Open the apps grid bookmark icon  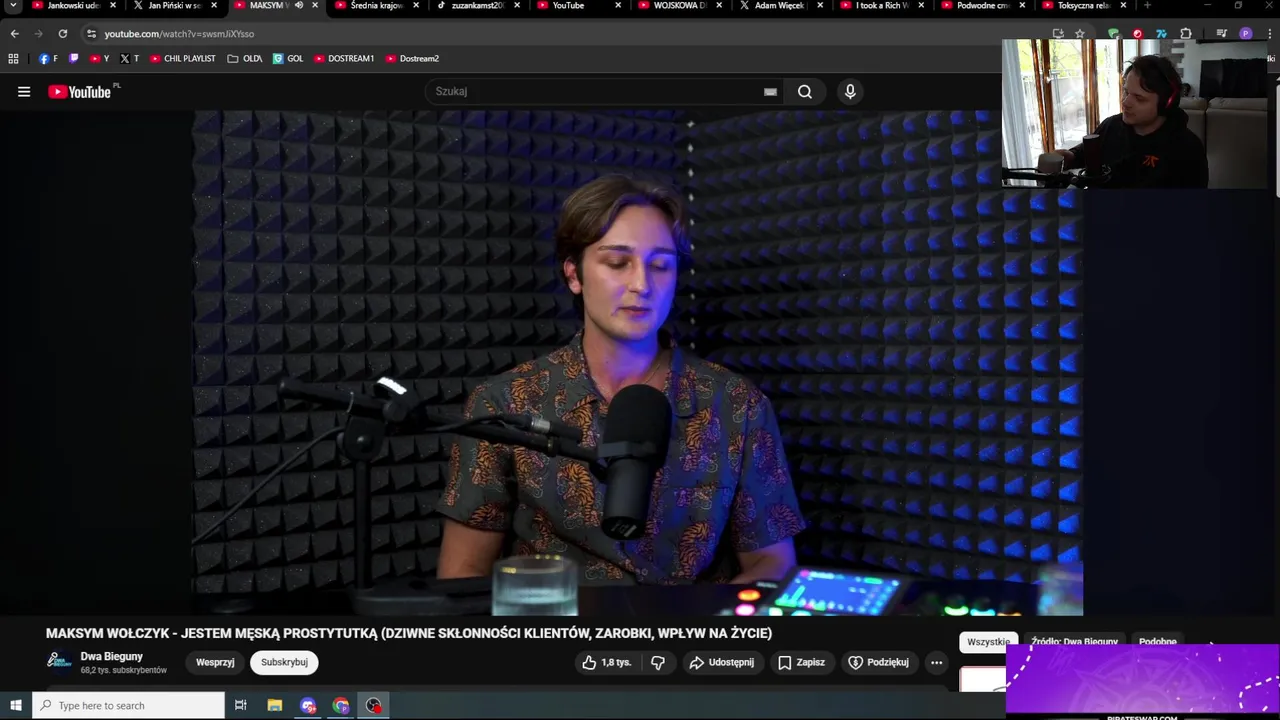pos(13,59)
